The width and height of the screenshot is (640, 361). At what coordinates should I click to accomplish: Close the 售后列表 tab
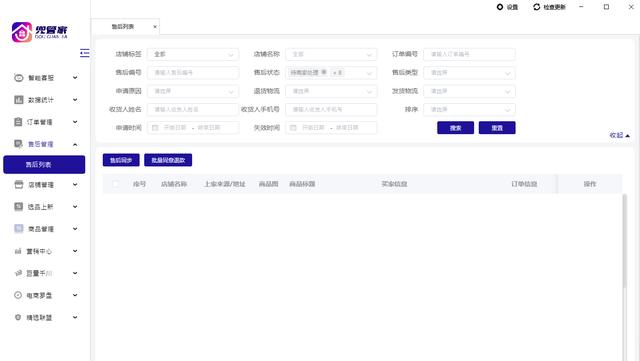click(x=155, y=27)
